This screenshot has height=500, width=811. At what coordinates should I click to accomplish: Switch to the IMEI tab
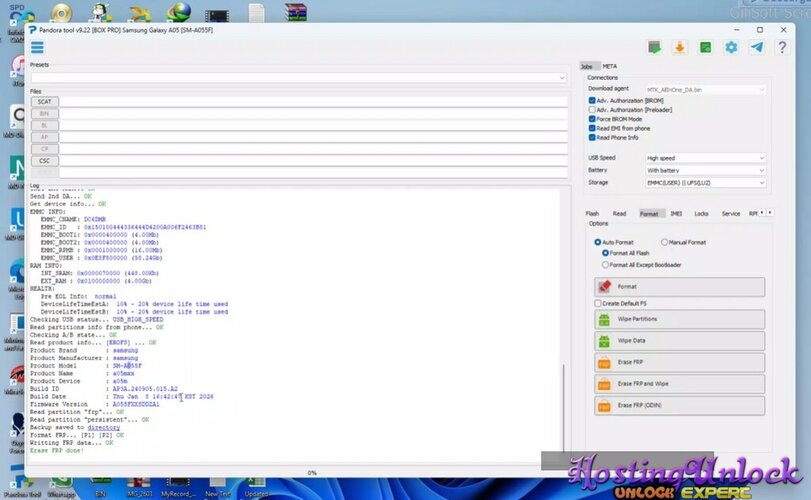(x=676, y=214)
